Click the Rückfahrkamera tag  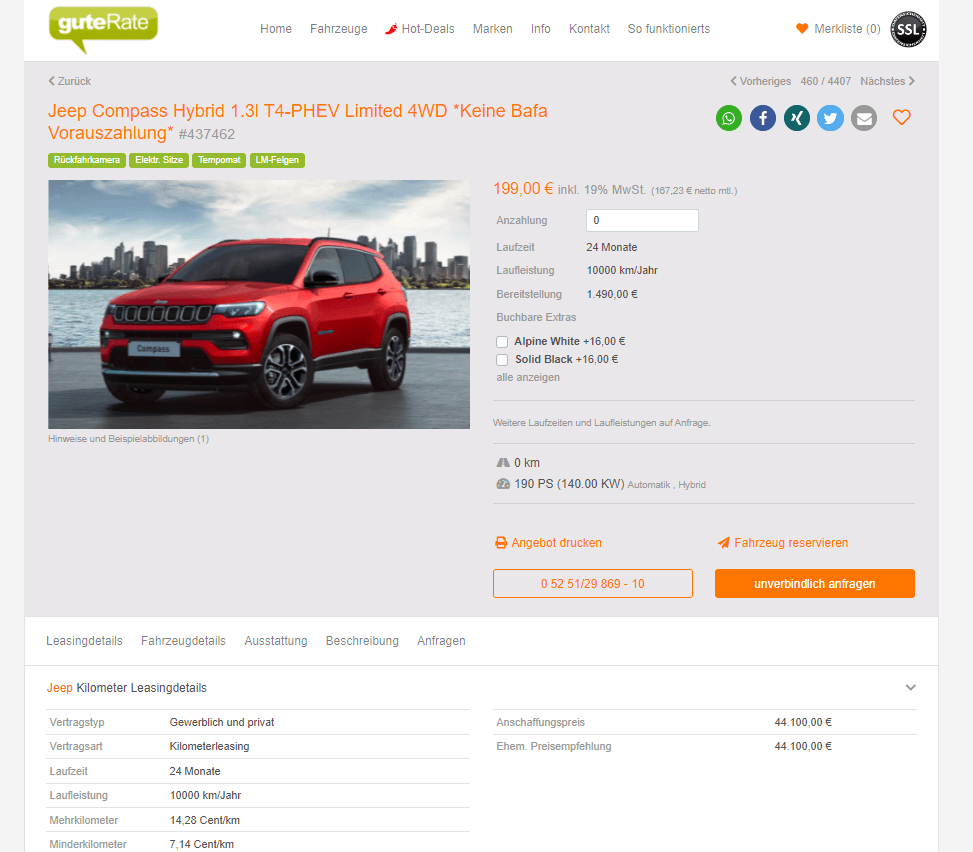87,160
